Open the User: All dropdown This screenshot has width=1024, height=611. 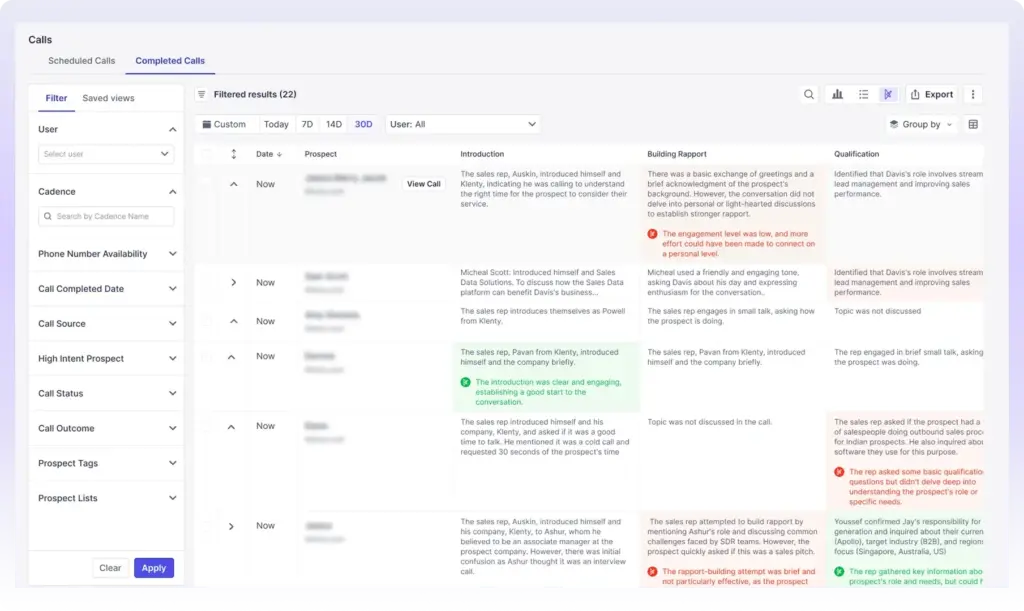pyautogui.click(x=463, y=124)
